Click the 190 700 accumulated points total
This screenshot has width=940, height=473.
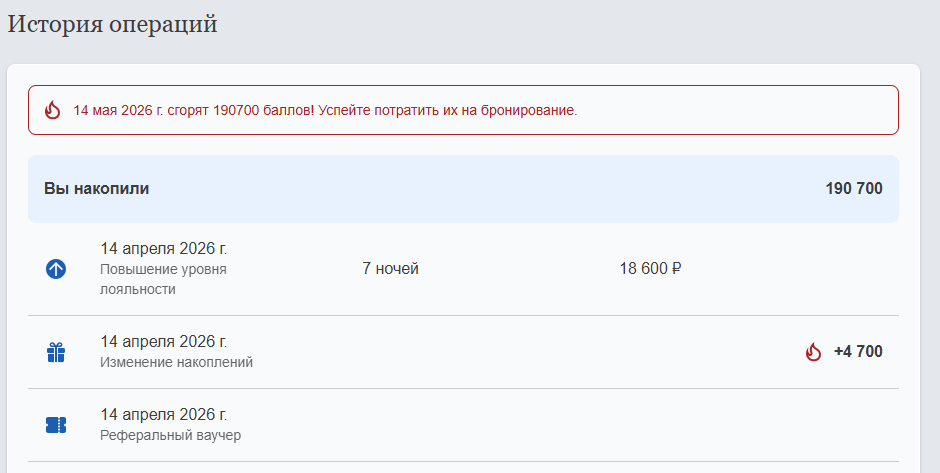tap(853, 188)
